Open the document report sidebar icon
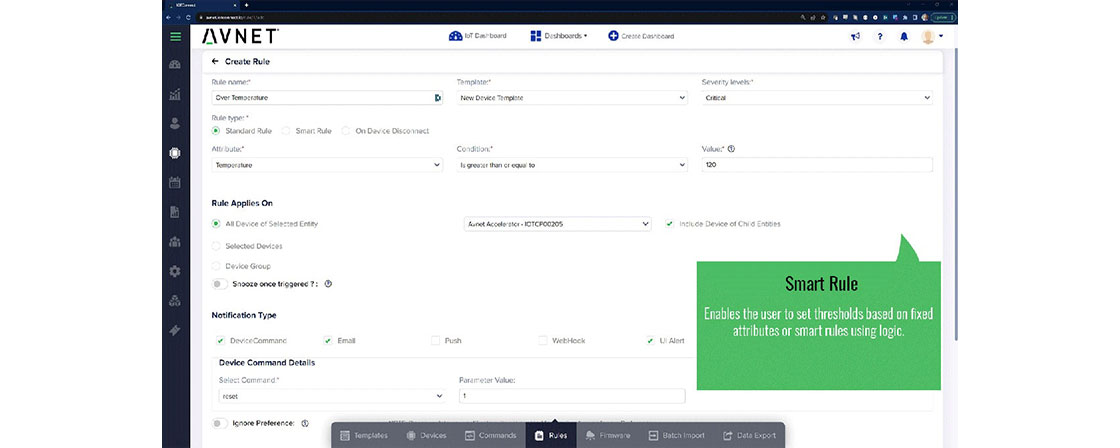The image size is (1120, 448). (175, 212)
